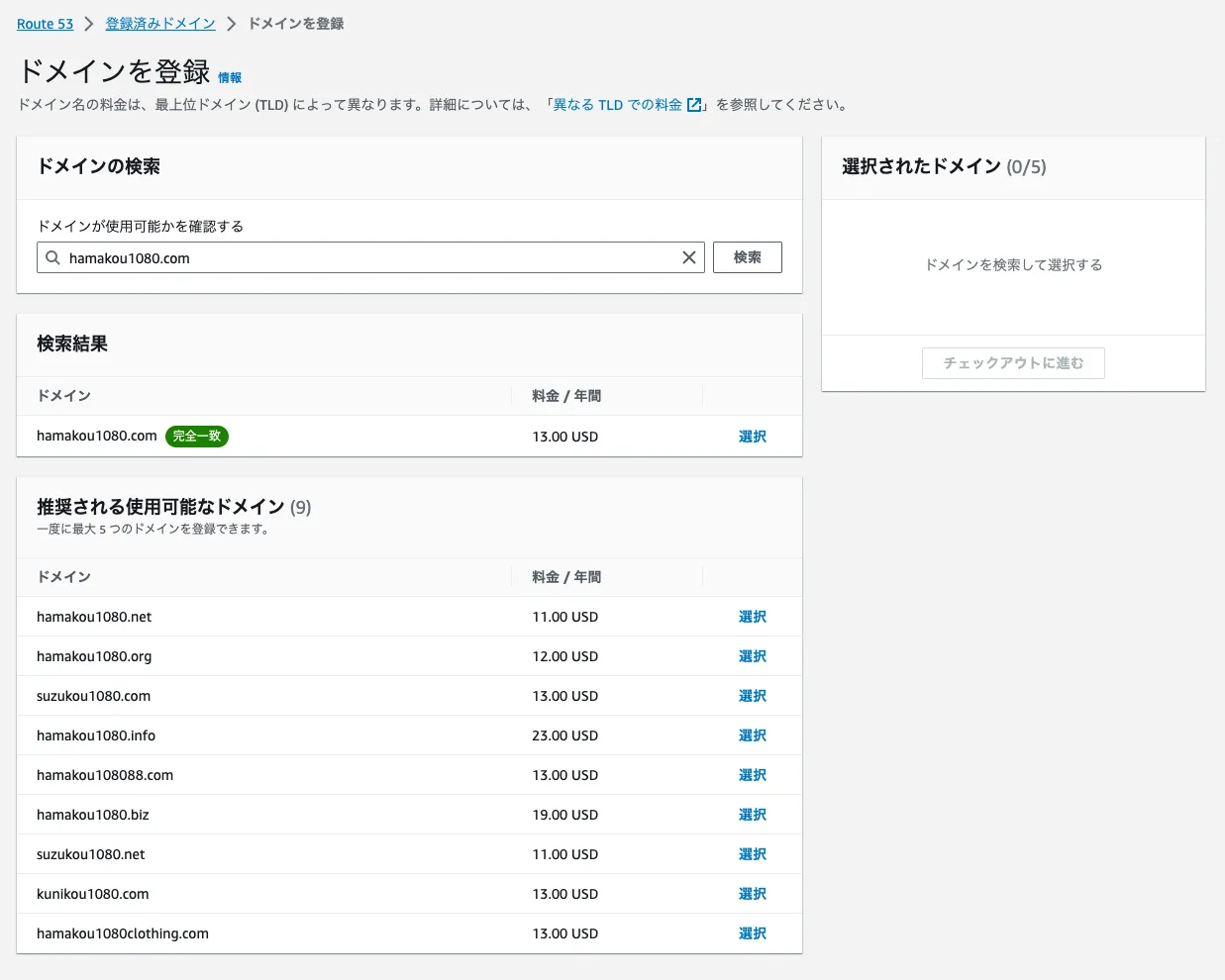Select hamakou1080.net domain
This screenshot has width=1225, height=980.
(x=752, y=617)
